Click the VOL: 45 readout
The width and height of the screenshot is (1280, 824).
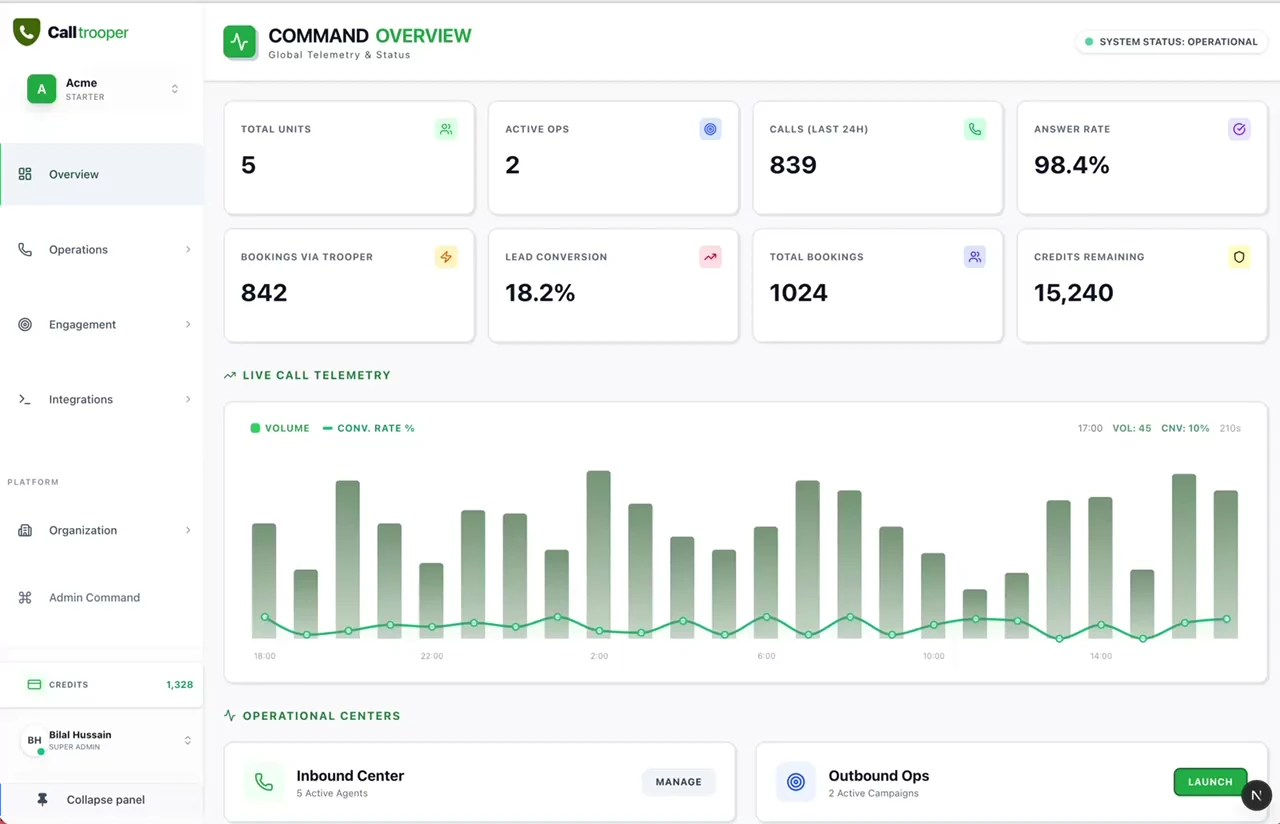(x=1132, y=428)
